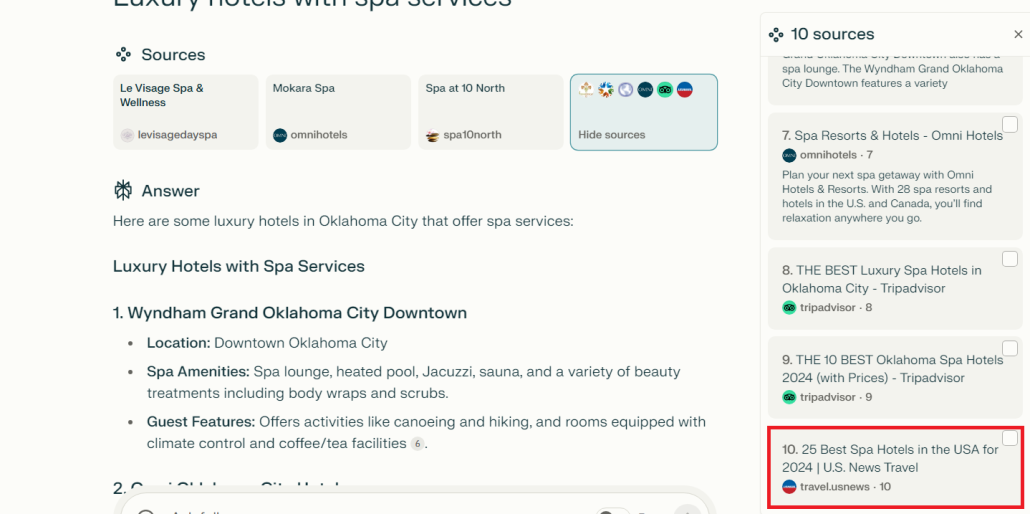This screenshot has width=1030, height=514.
Task: Tick checkbox for THE 10 BEST Oklahoma Spa Hotels
Action: [1010, 348]
